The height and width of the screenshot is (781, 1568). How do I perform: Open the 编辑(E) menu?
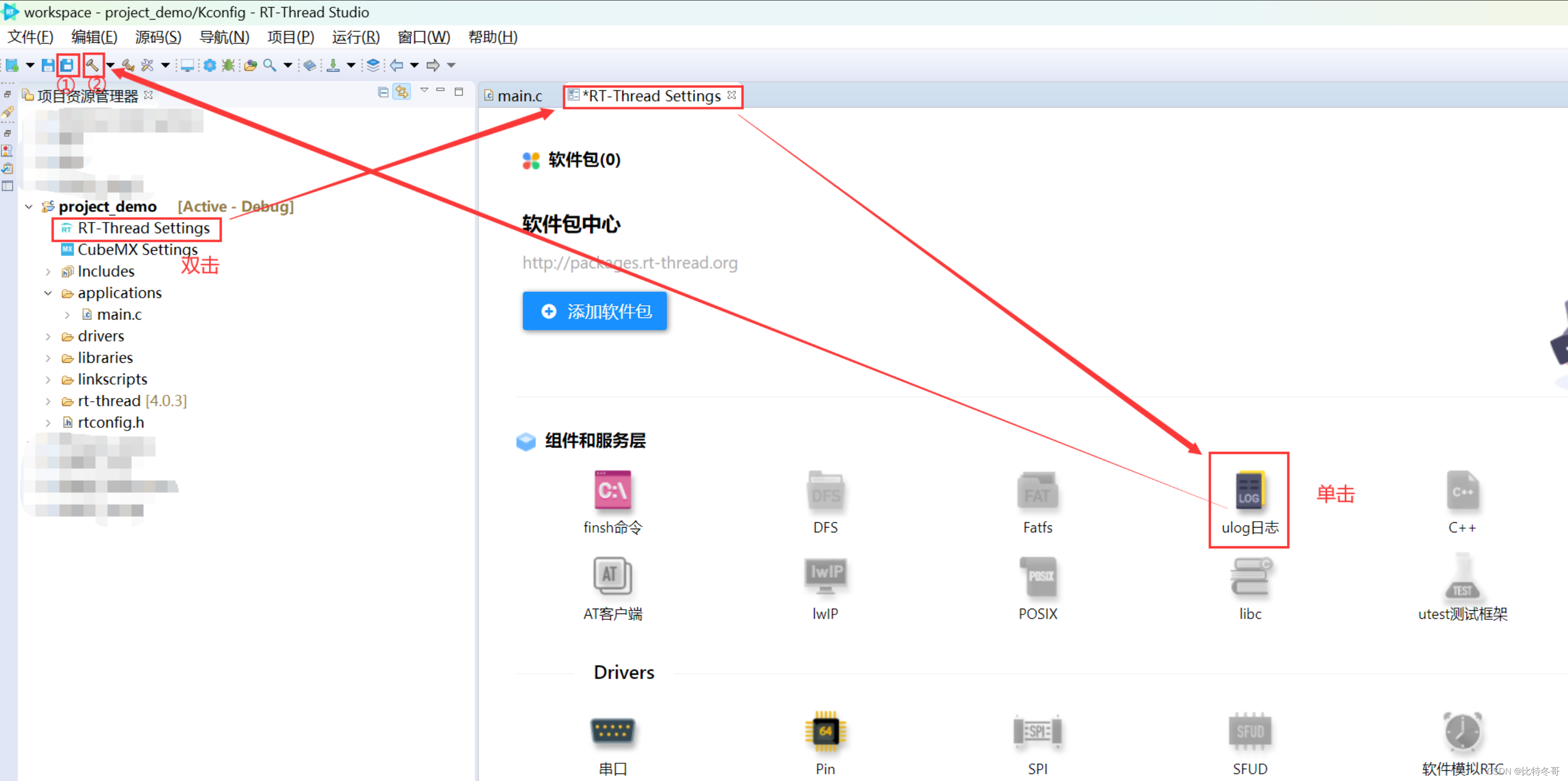94,37
